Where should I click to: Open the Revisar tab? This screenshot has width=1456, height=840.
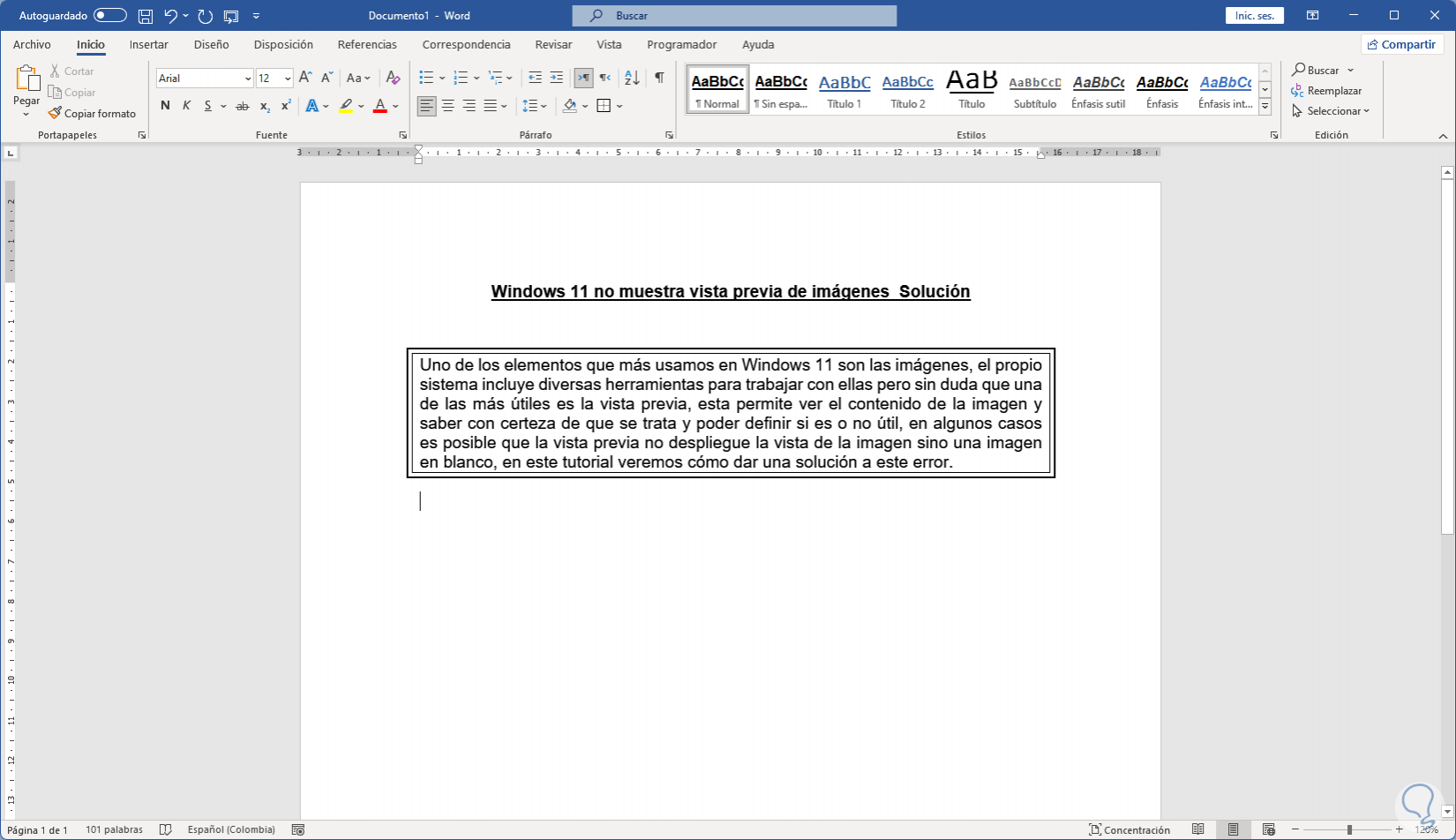(553, 44)
